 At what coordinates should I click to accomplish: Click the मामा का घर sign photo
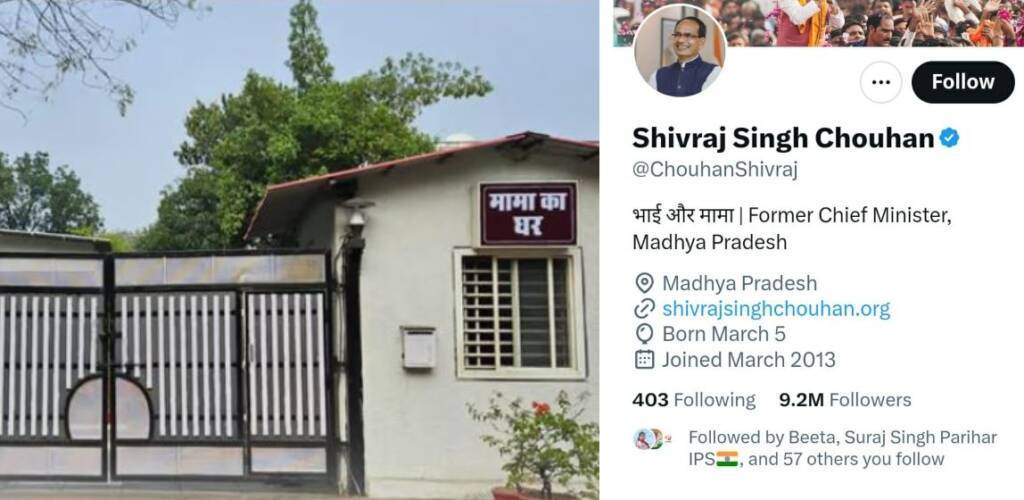(528, 213)
